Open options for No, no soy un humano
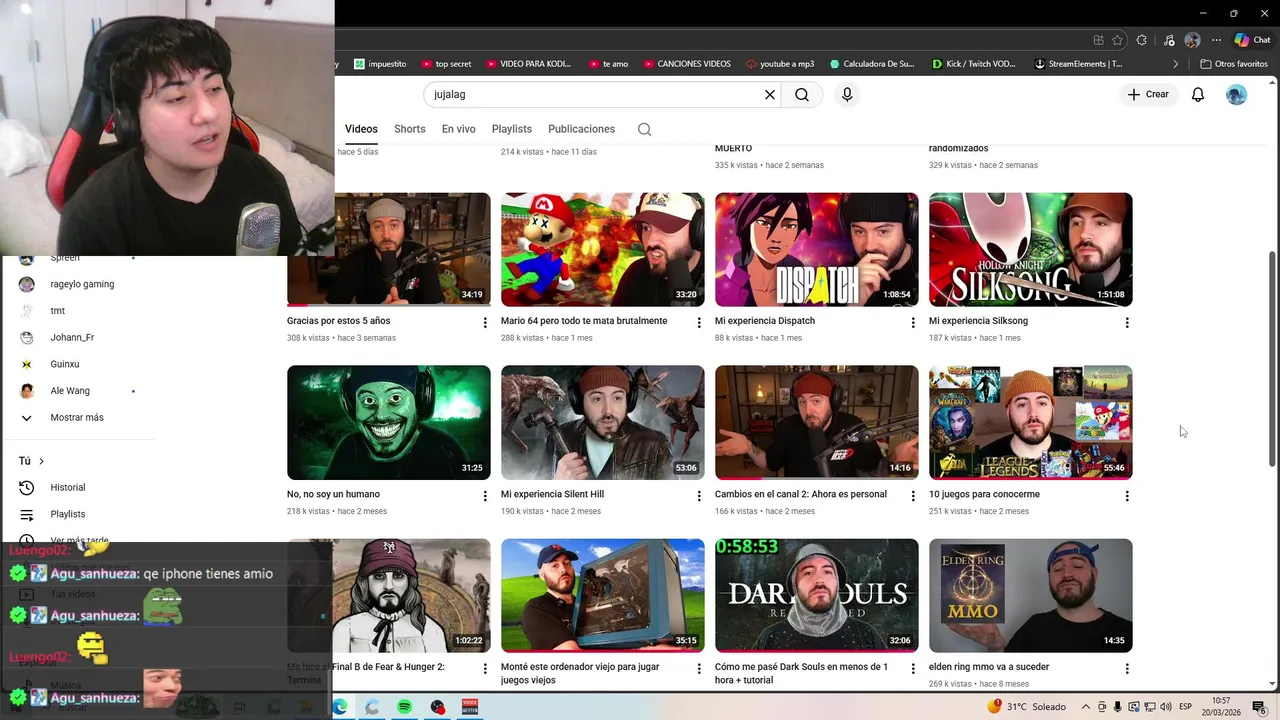 485,496
